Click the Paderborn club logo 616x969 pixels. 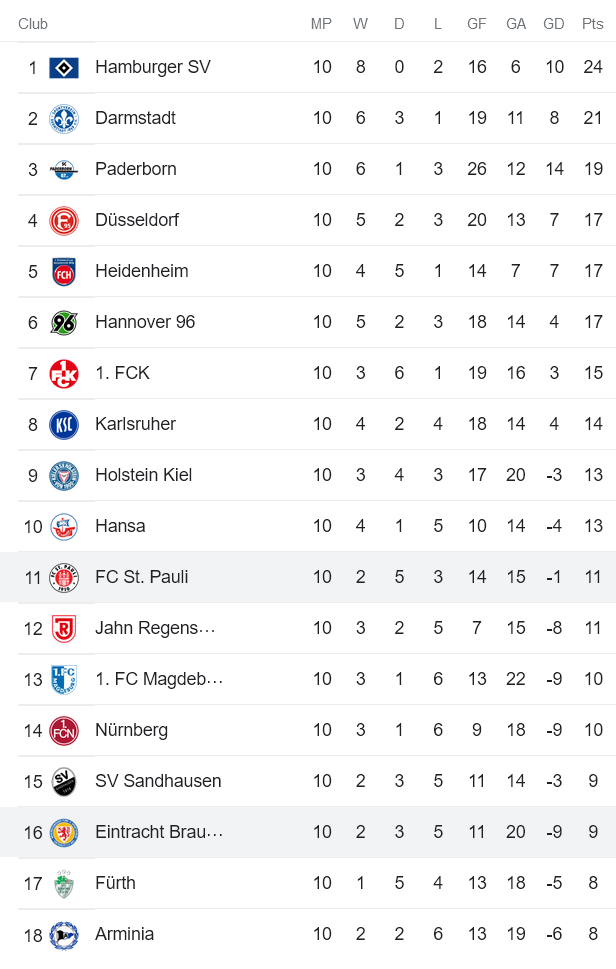62,168
